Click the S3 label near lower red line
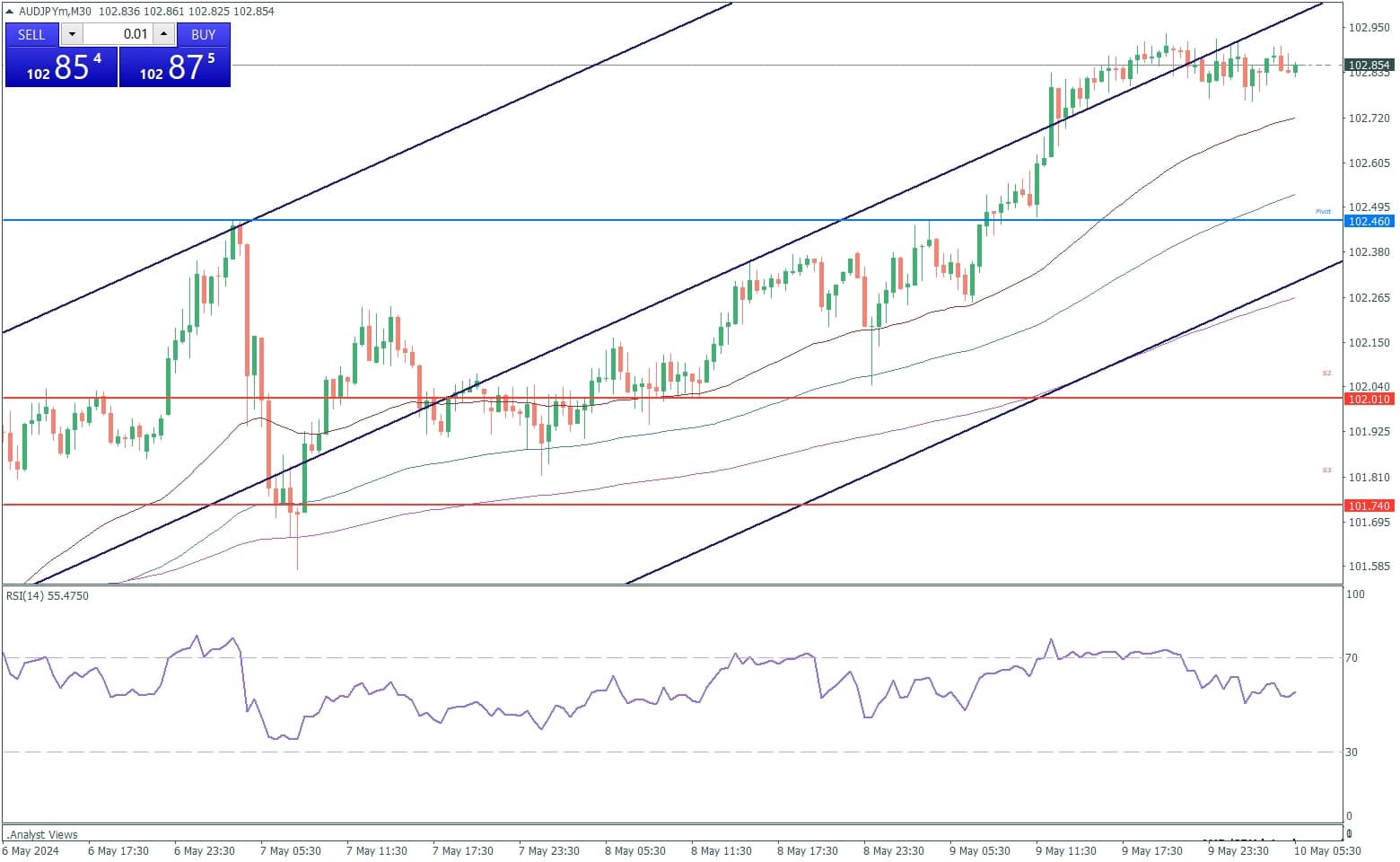This screenshot has width=1400, height=862. click(1326, 471)
